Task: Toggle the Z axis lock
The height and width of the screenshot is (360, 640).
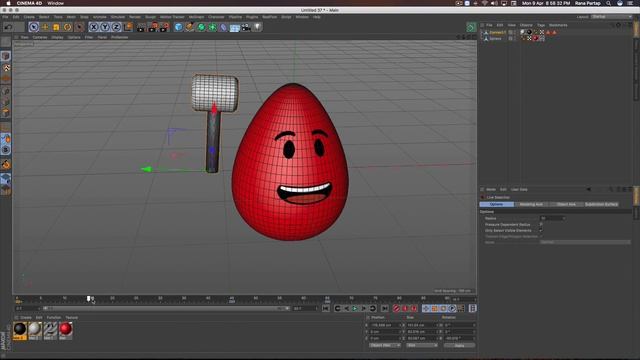Action: pos(116,27)
